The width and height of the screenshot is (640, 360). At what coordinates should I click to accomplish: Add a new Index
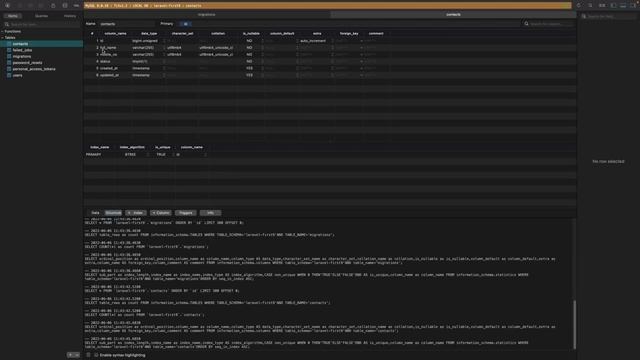(x=136, y=213)
